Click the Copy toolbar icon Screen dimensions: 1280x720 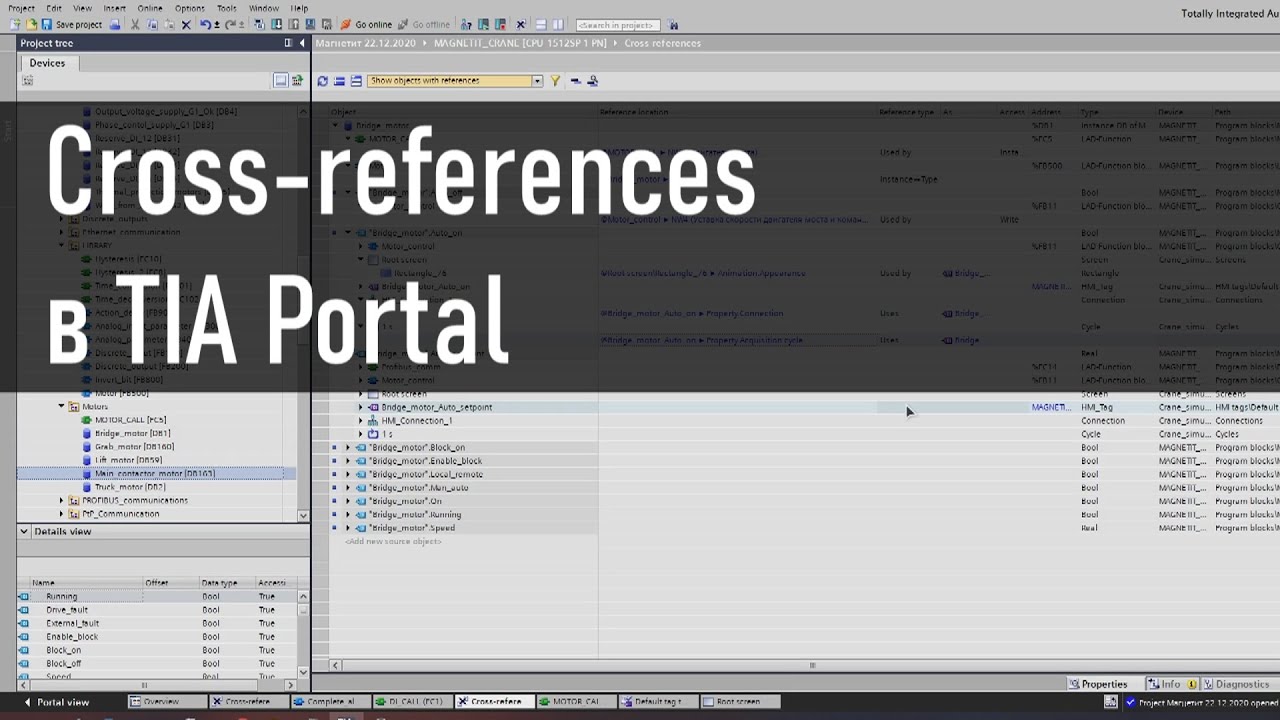pyautogui.click(x=150, y=24)
